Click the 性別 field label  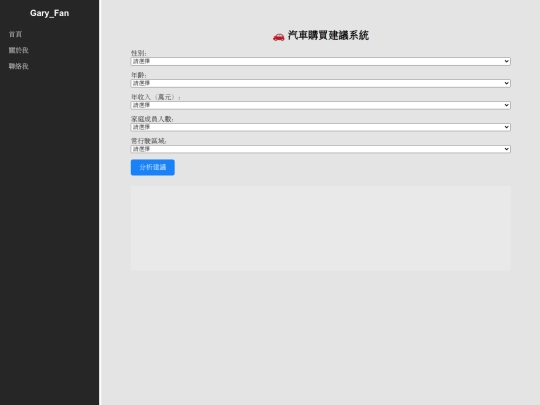[138, 53]
